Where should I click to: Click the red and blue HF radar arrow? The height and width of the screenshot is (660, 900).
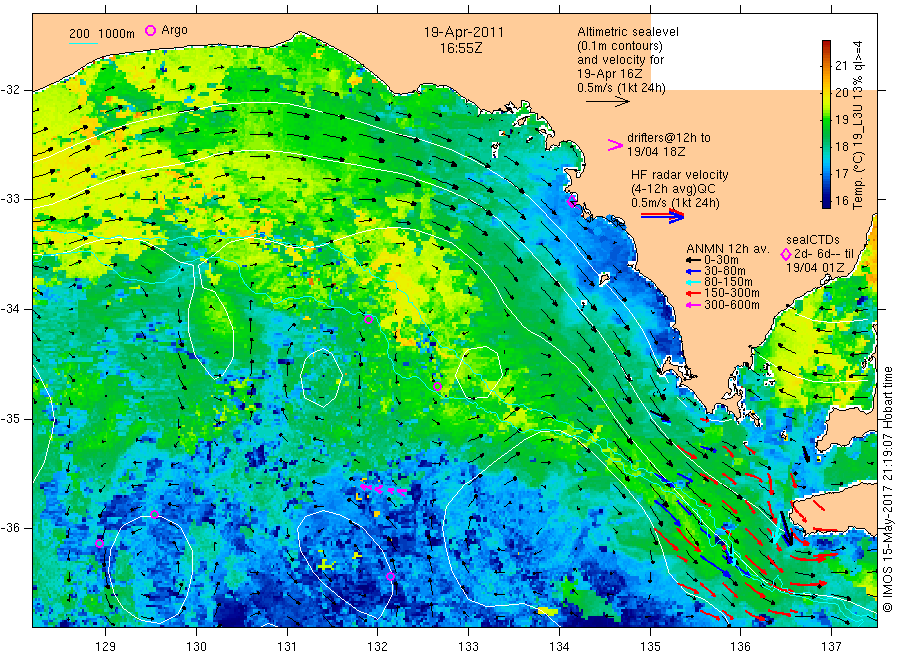coord(663,216)
